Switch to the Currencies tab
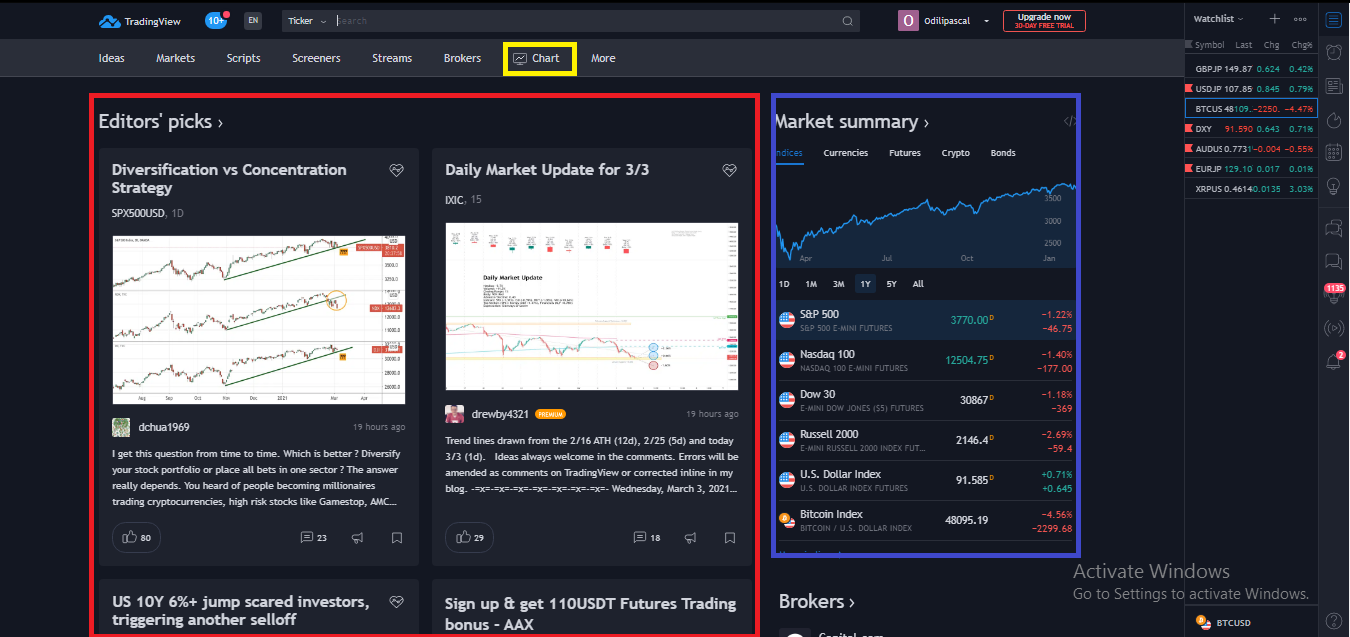 pos(845,153)
